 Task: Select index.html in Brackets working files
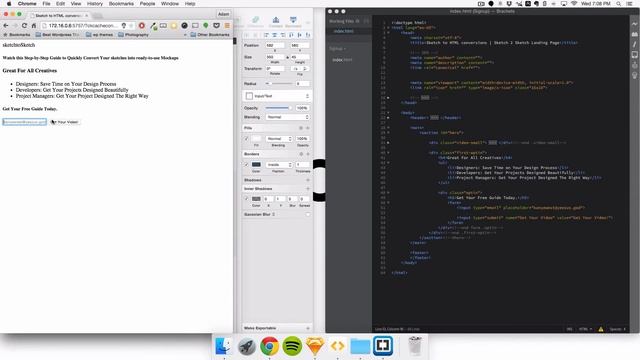point(344,31)
